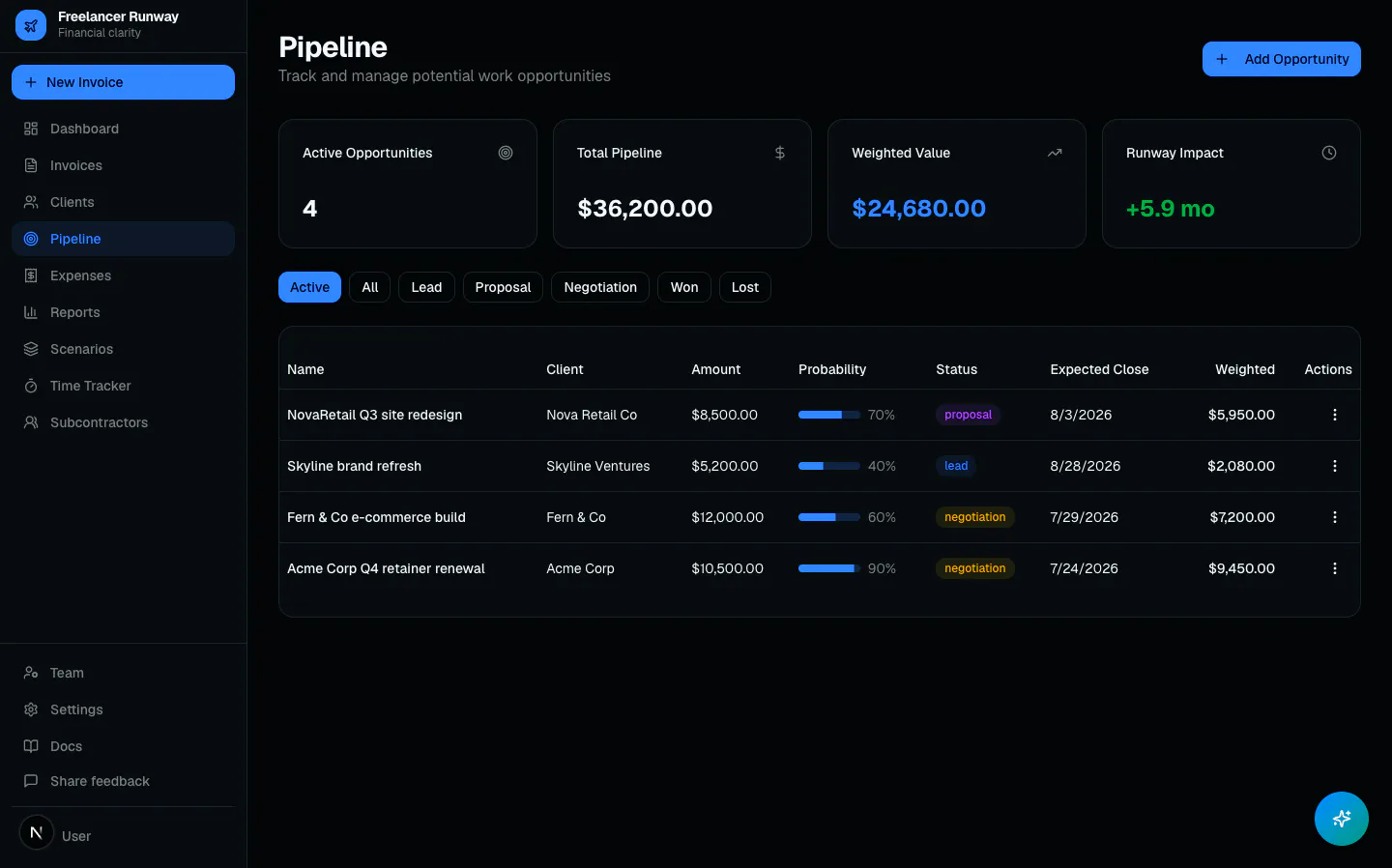Screen dimensions: 1392x868
Task: Click the Scenarios layers icon
Action: pos(31,349)
